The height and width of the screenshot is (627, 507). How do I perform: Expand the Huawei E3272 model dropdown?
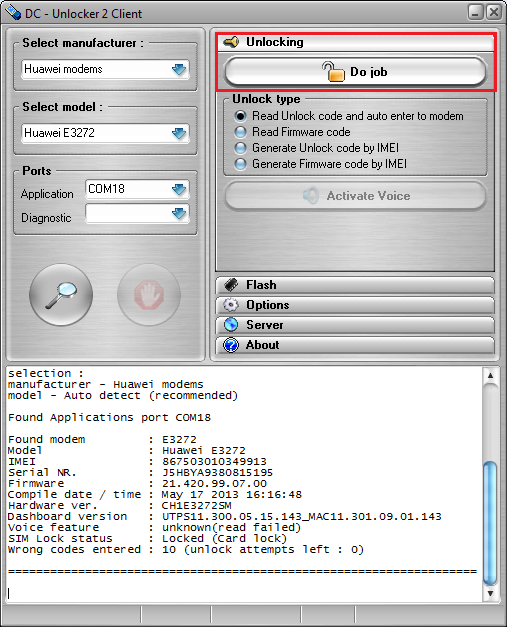click(105, 133)
